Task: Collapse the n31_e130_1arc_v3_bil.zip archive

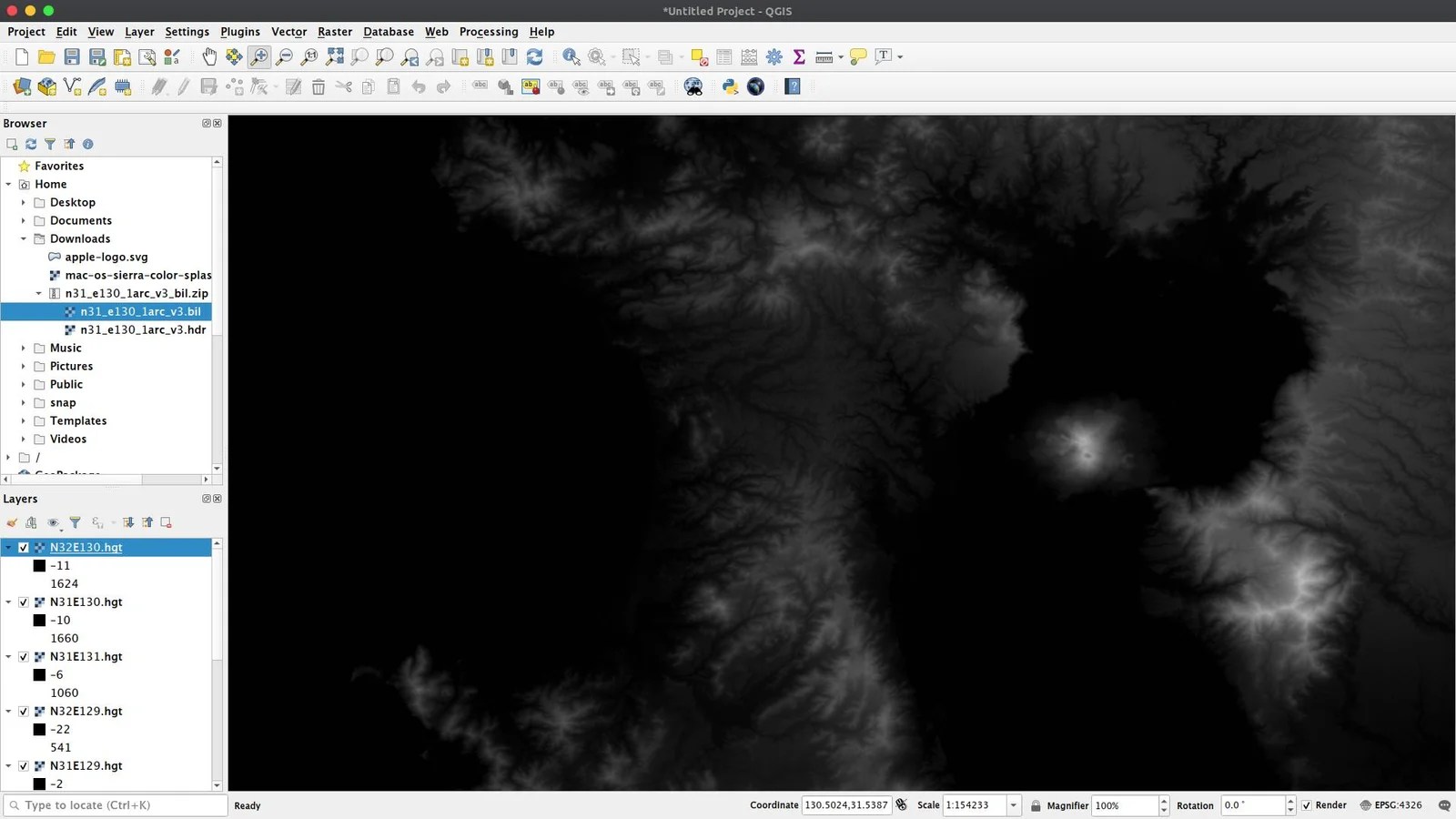Action: 38,293
